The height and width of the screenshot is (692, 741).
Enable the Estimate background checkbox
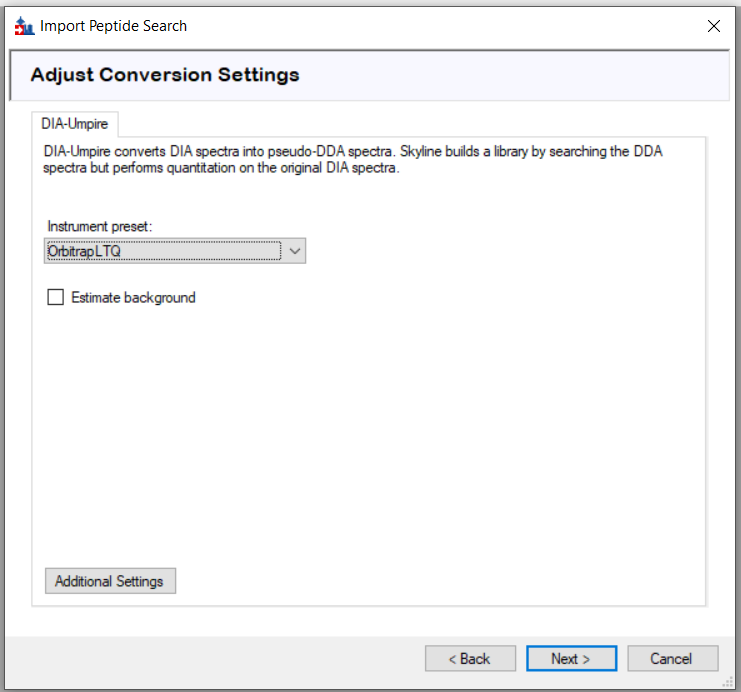[55, 297]
